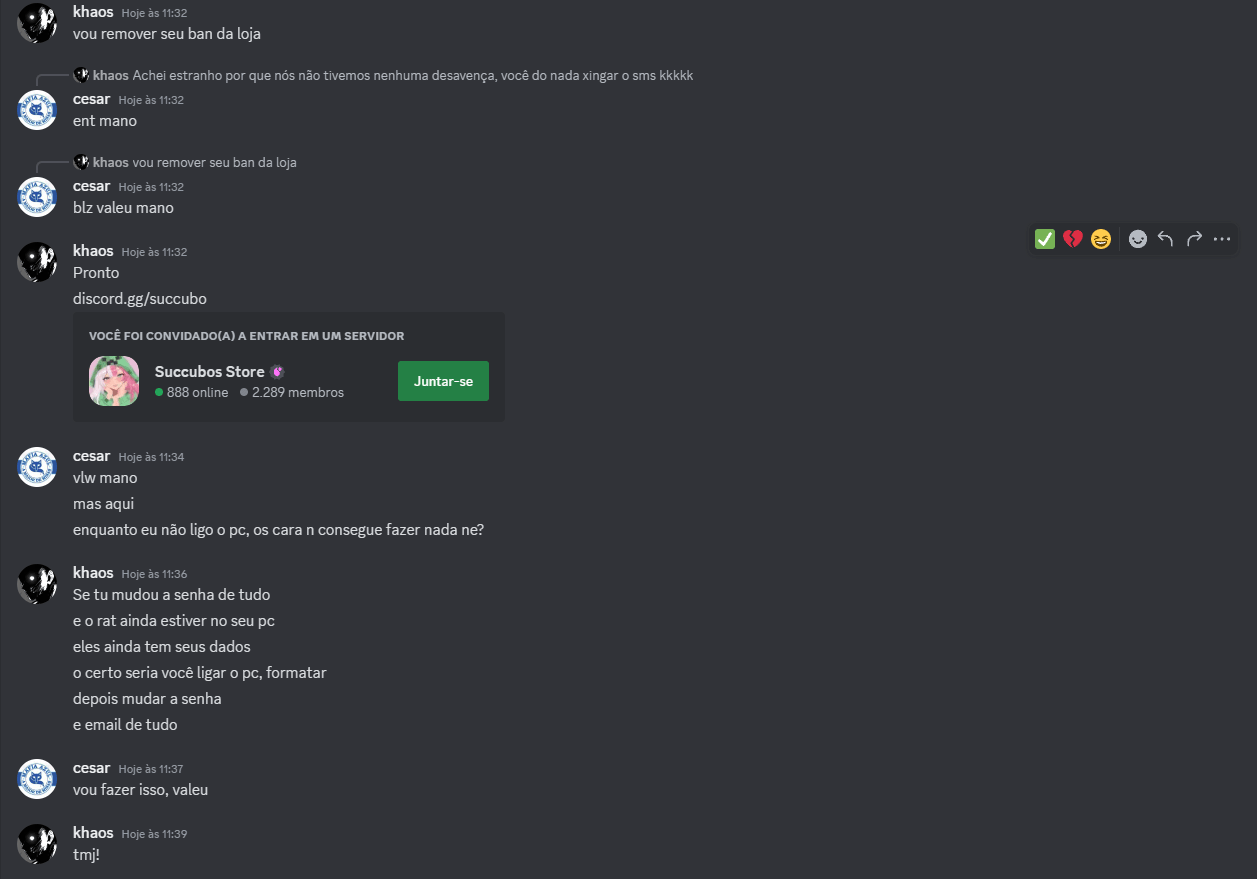Click the purple badge next to Succubos Store

coord(277,372)
